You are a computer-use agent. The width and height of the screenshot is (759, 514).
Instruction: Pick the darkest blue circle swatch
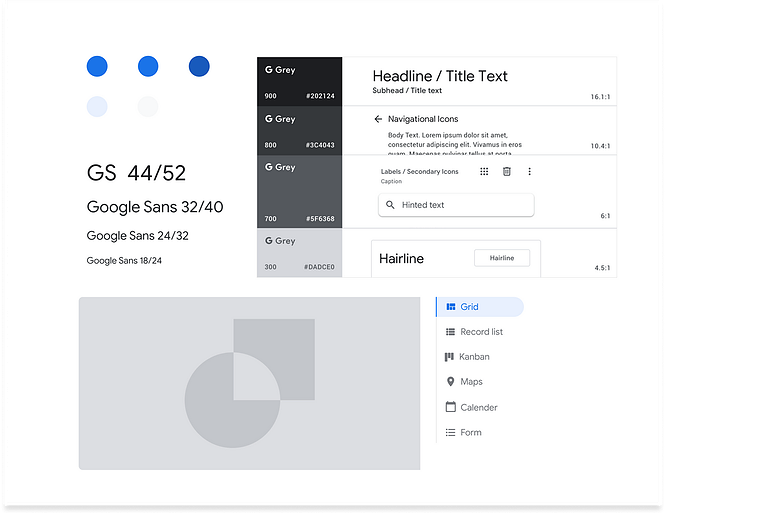(199, 66)
